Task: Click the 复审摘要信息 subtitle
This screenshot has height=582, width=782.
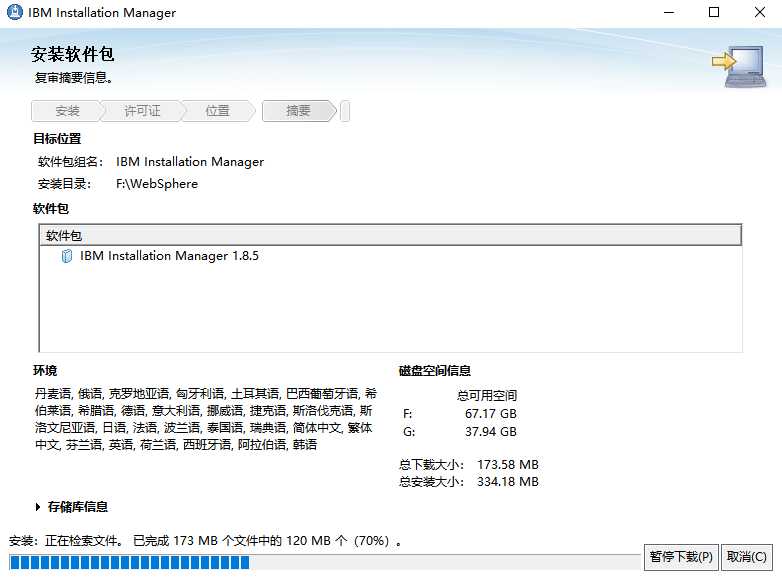Action: (x=74, y=77)
